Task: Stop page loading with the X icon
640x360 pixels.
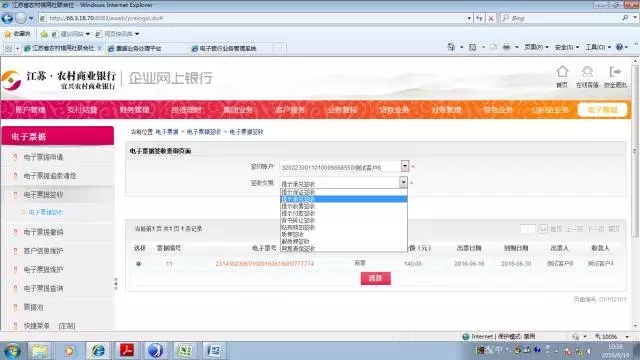Action: [491, 18]
